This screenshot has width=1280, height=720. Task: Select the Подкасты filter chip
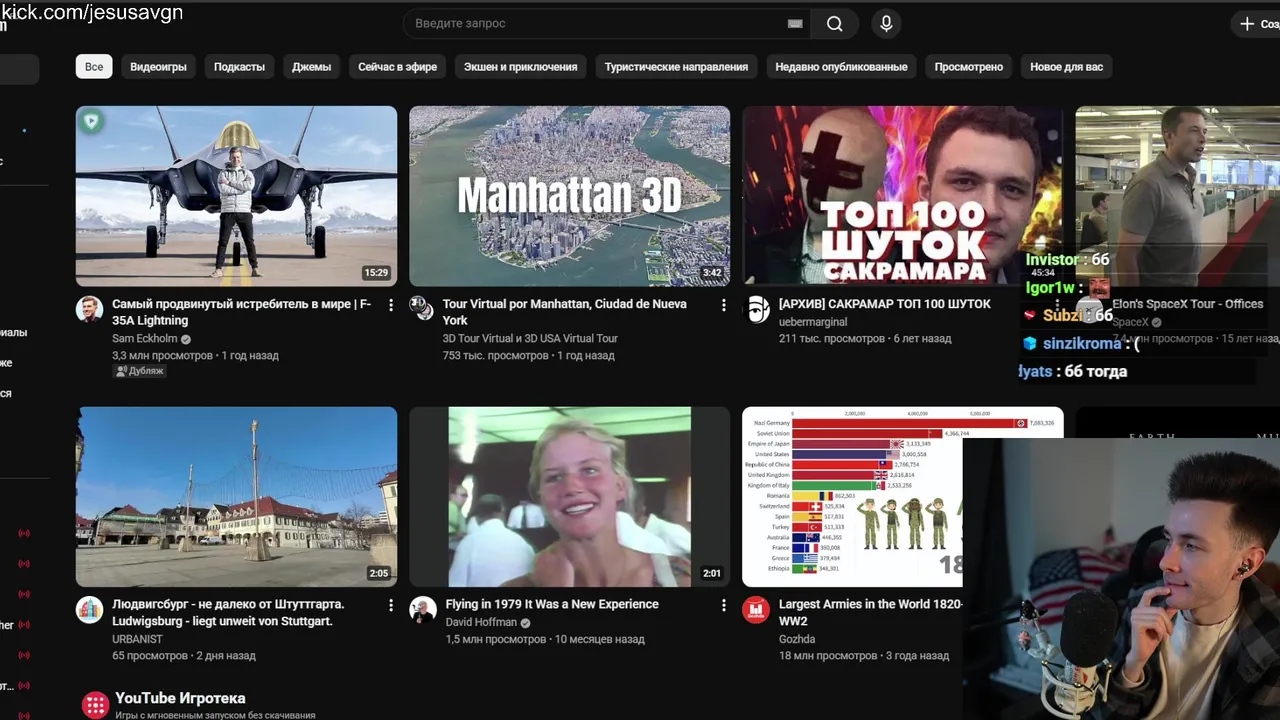239,67
